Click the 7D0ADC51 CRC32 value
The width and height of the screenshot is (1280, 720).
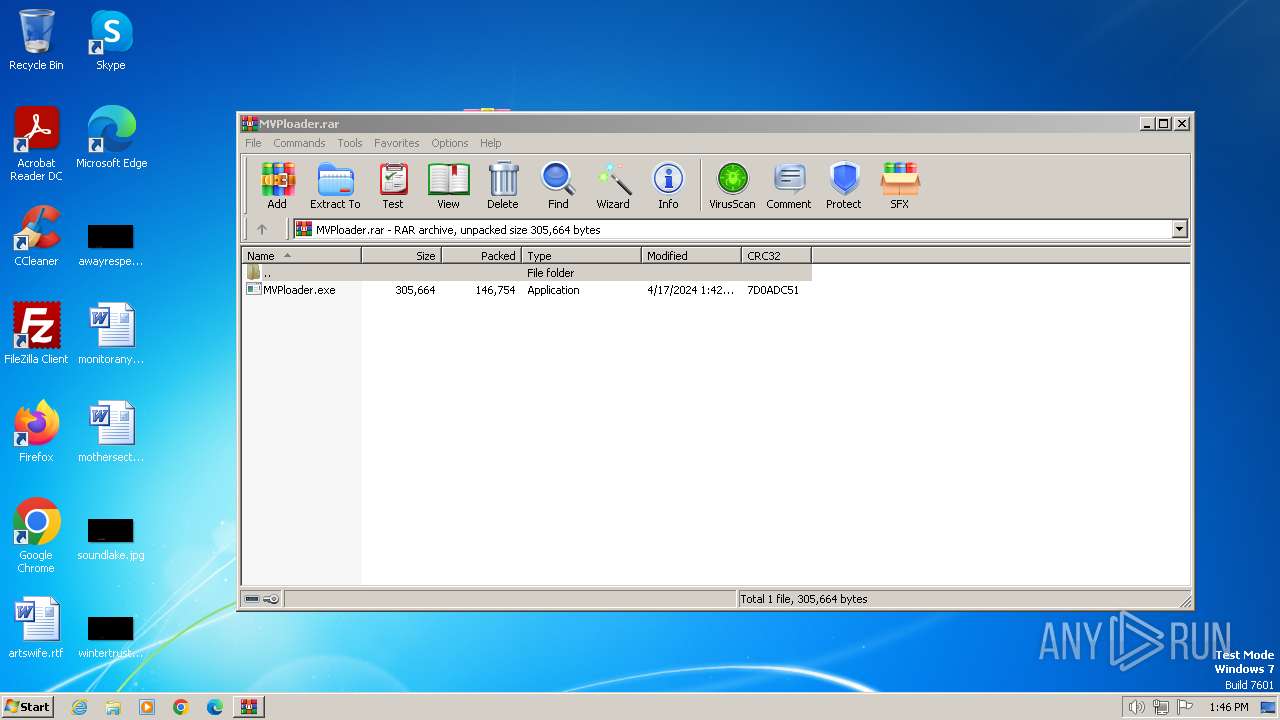tap(773, 290)
